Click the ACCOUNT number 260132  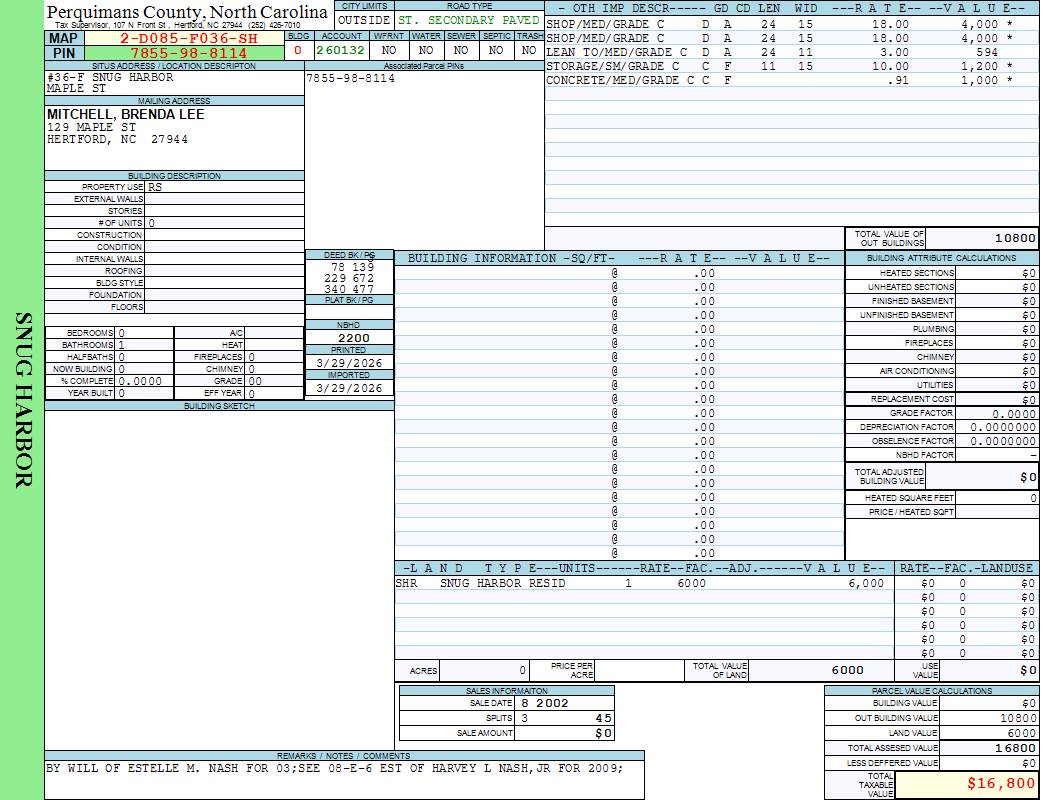point(341,50)
